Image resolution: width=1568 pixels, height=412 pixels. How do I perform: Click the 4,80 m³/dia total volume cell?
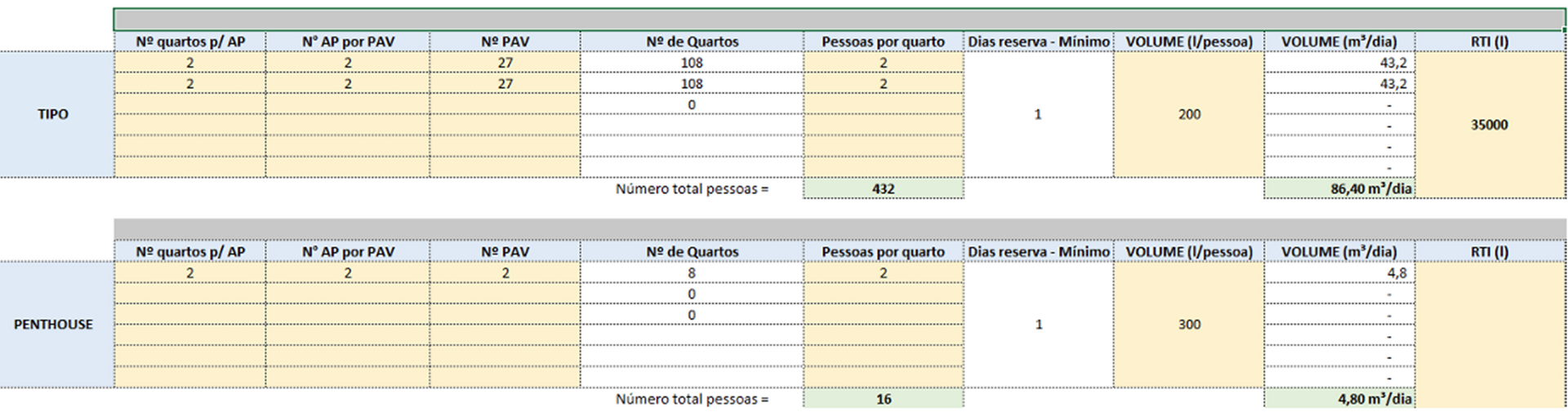click(1339, 399)
